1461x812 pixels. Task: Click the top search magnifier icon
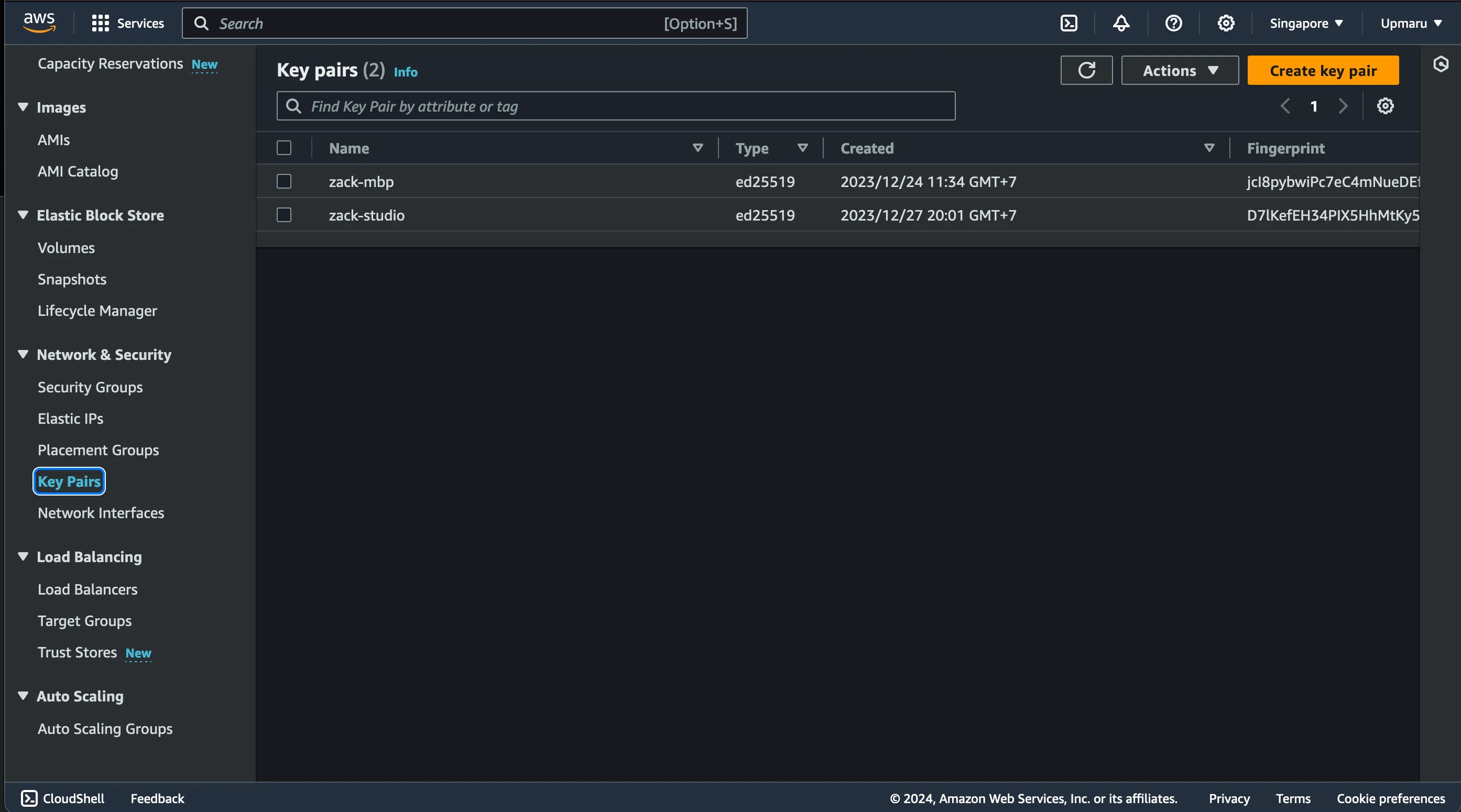pos(201,23)
